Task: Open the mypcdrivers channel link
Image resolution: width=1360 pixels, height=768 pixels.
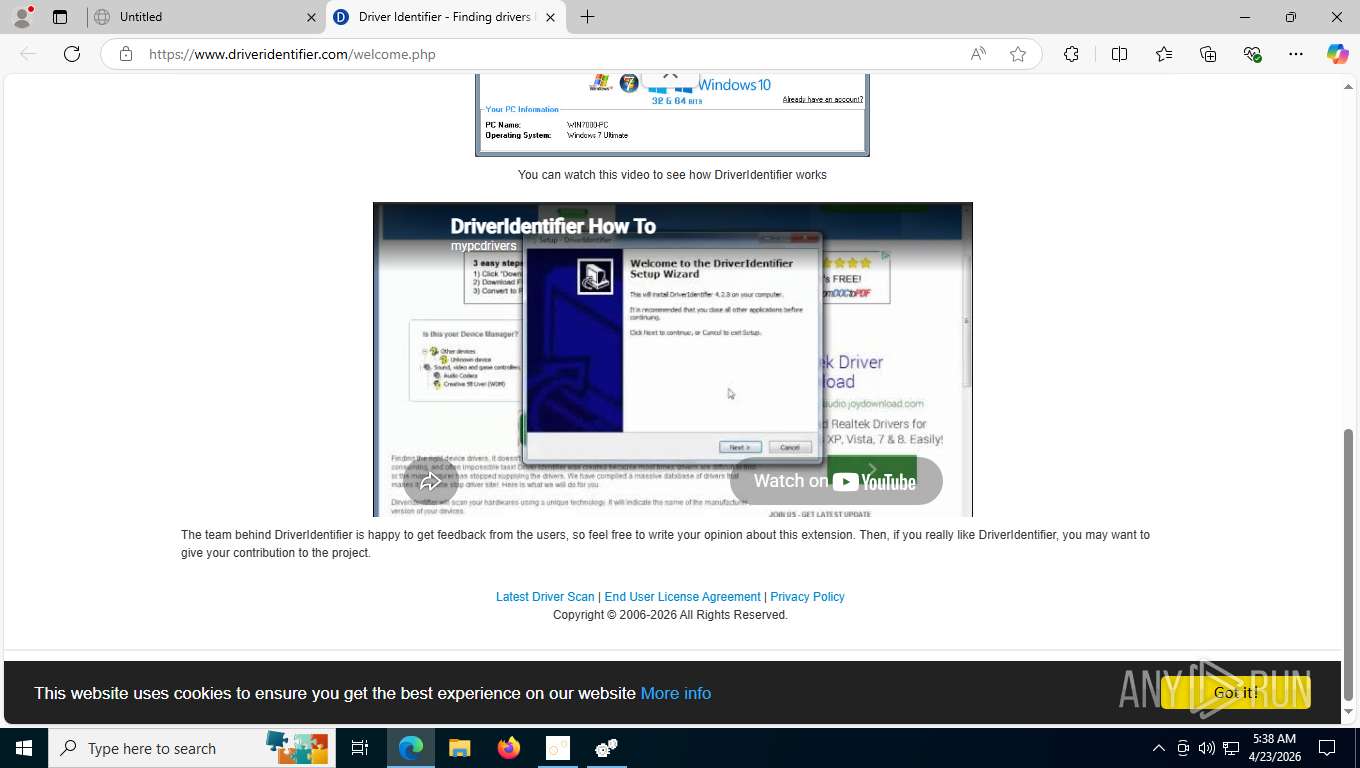Action: tap(483, 246)
